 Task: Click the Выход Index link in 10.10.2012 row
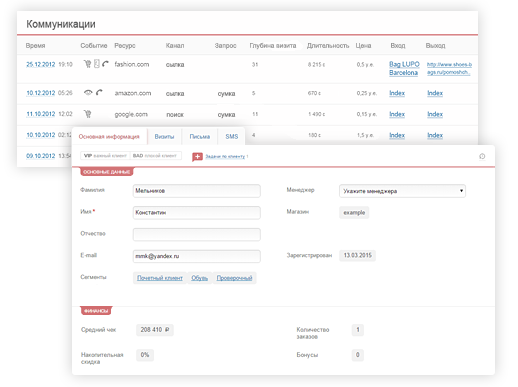(435, 135)
